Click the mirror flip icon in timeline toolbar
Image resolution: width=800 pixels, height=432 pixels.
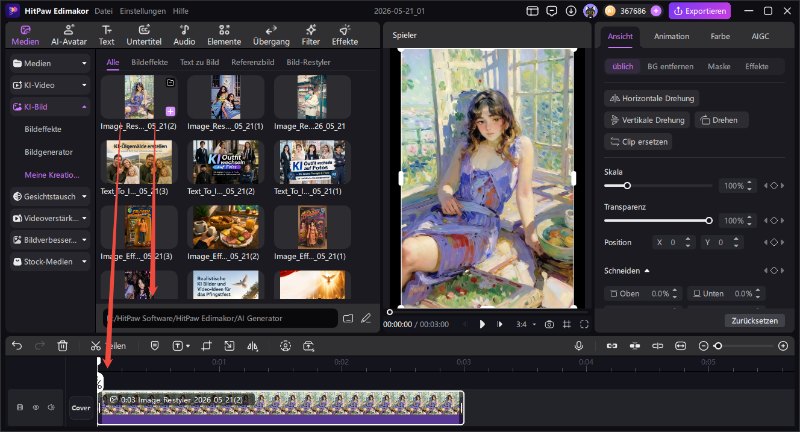point(253,346)
